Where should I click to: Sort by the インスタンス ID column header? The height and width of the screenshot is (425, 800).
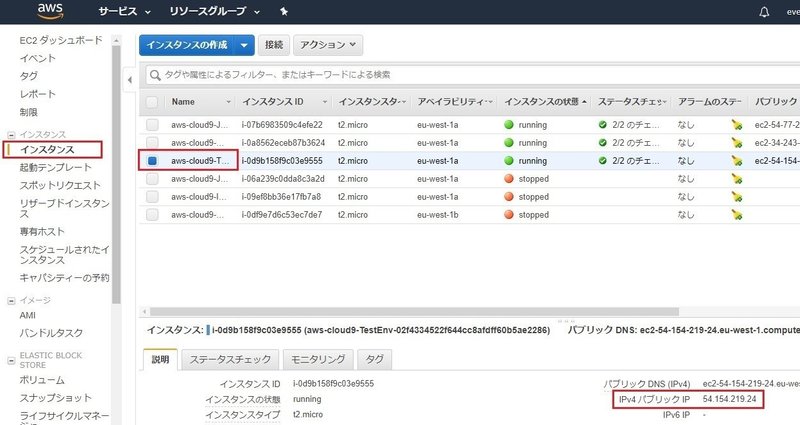pyautogui.click(x=272, y=102)
